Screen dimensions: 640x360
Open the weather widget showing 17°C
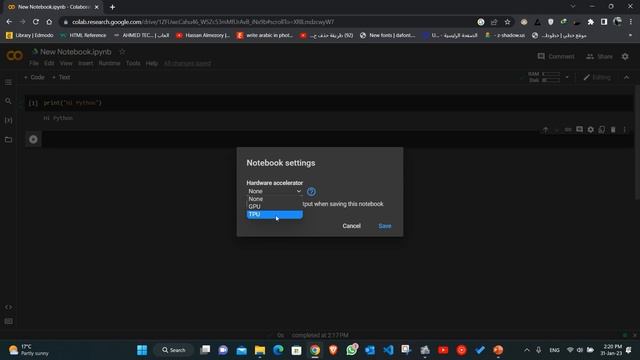[x=29, y=350]
